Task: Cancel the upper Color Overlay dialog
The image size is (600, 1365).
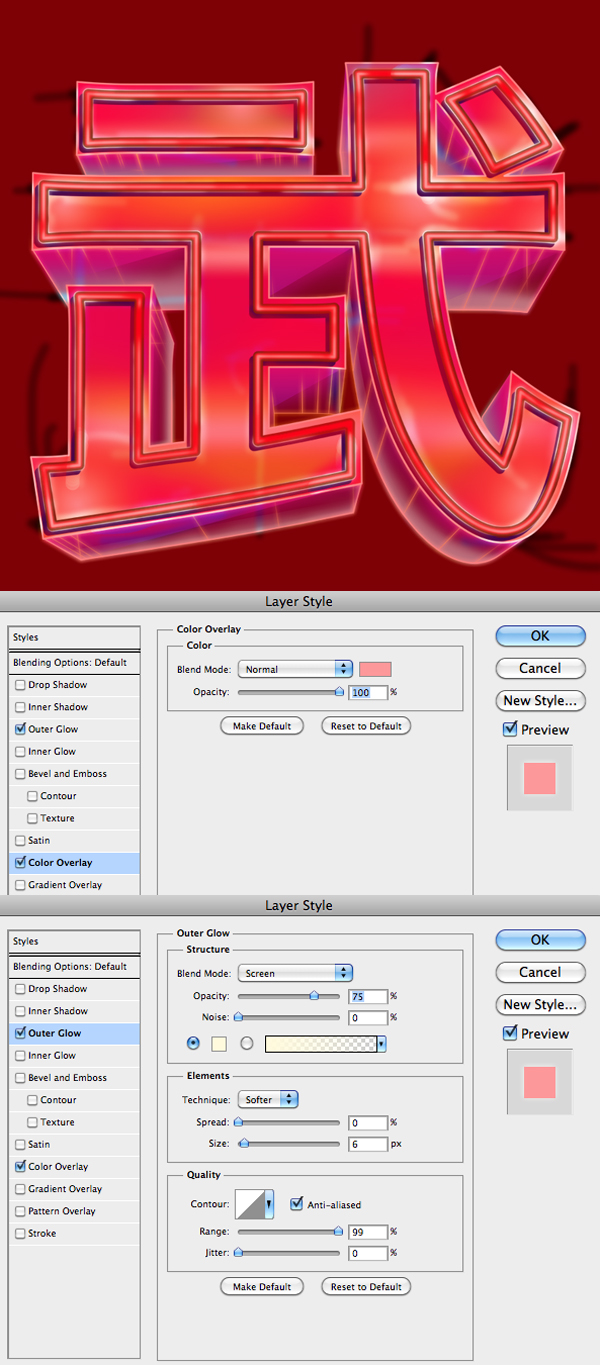Action: pos(540,668)
